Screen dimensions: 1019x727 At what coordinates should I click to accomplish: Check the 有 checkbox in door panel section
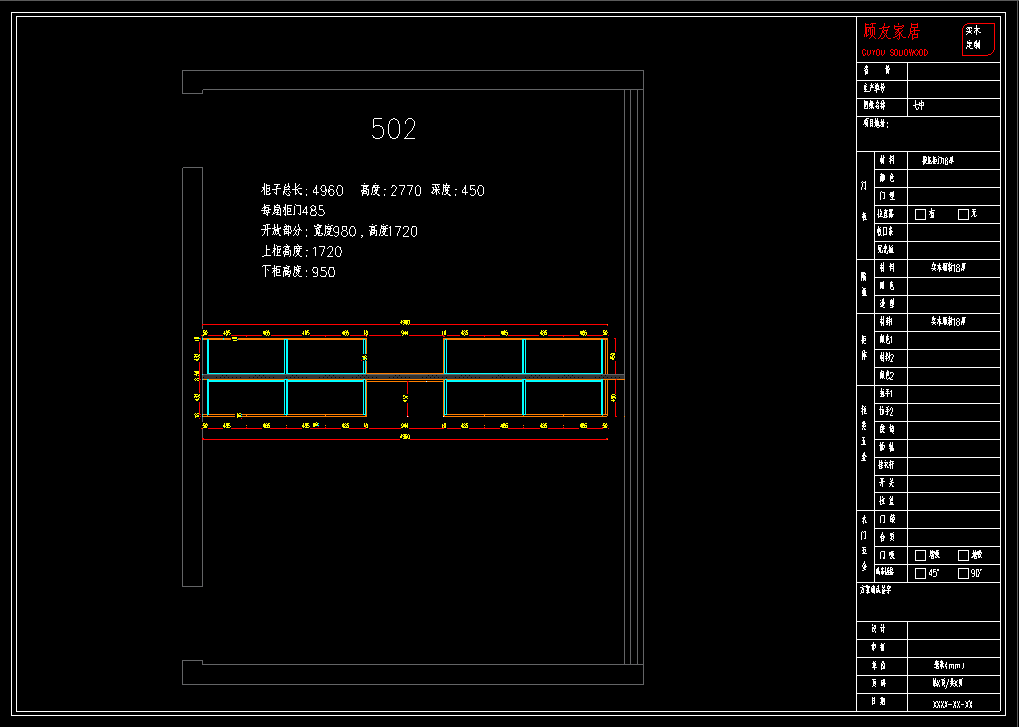tap(921, 214)
